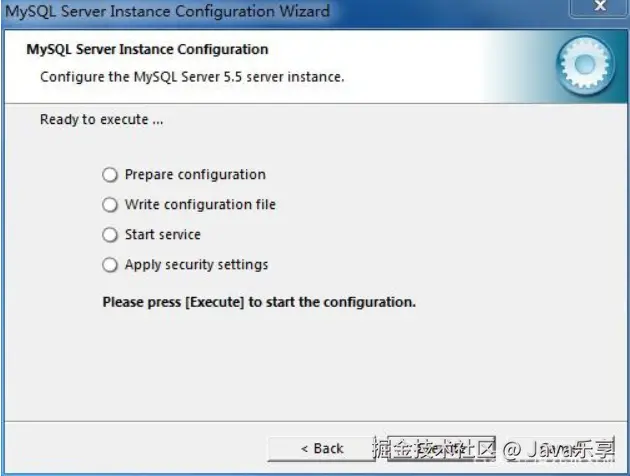The image size is (630, 476).
Task: Click the Start service label text
Action: [163, 235]
